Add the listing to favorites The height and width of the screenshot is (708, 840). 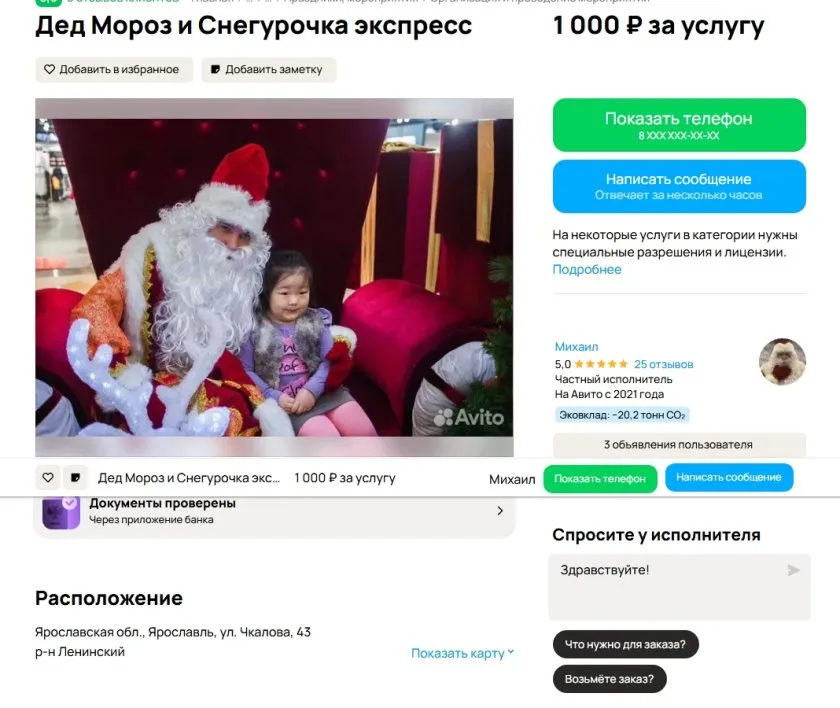pos(114,70)
